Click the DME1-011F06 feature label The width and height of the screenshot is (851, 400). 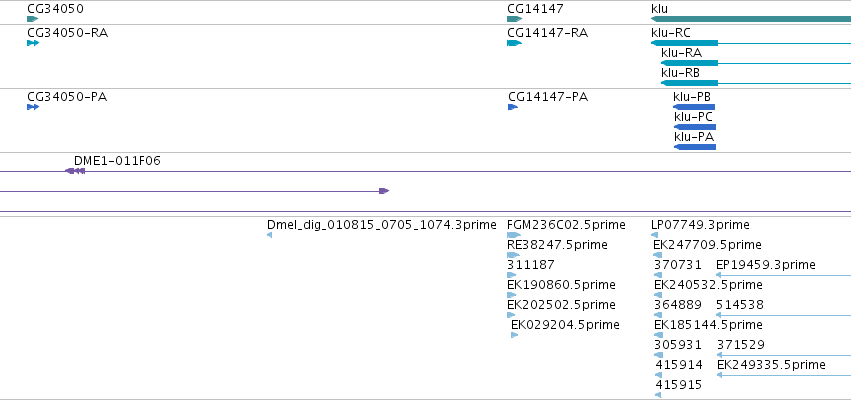[x=117, y=161]
